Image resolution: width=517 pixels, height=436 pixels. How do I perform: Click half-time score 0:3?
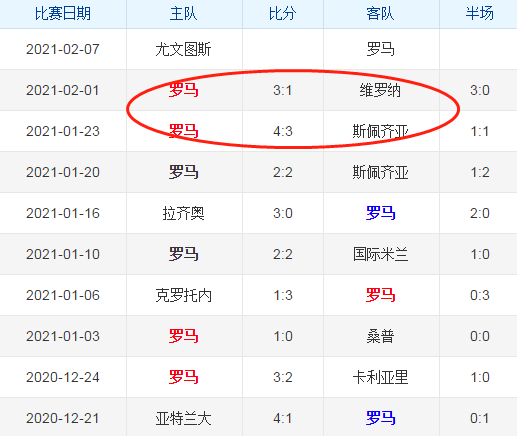480,295
